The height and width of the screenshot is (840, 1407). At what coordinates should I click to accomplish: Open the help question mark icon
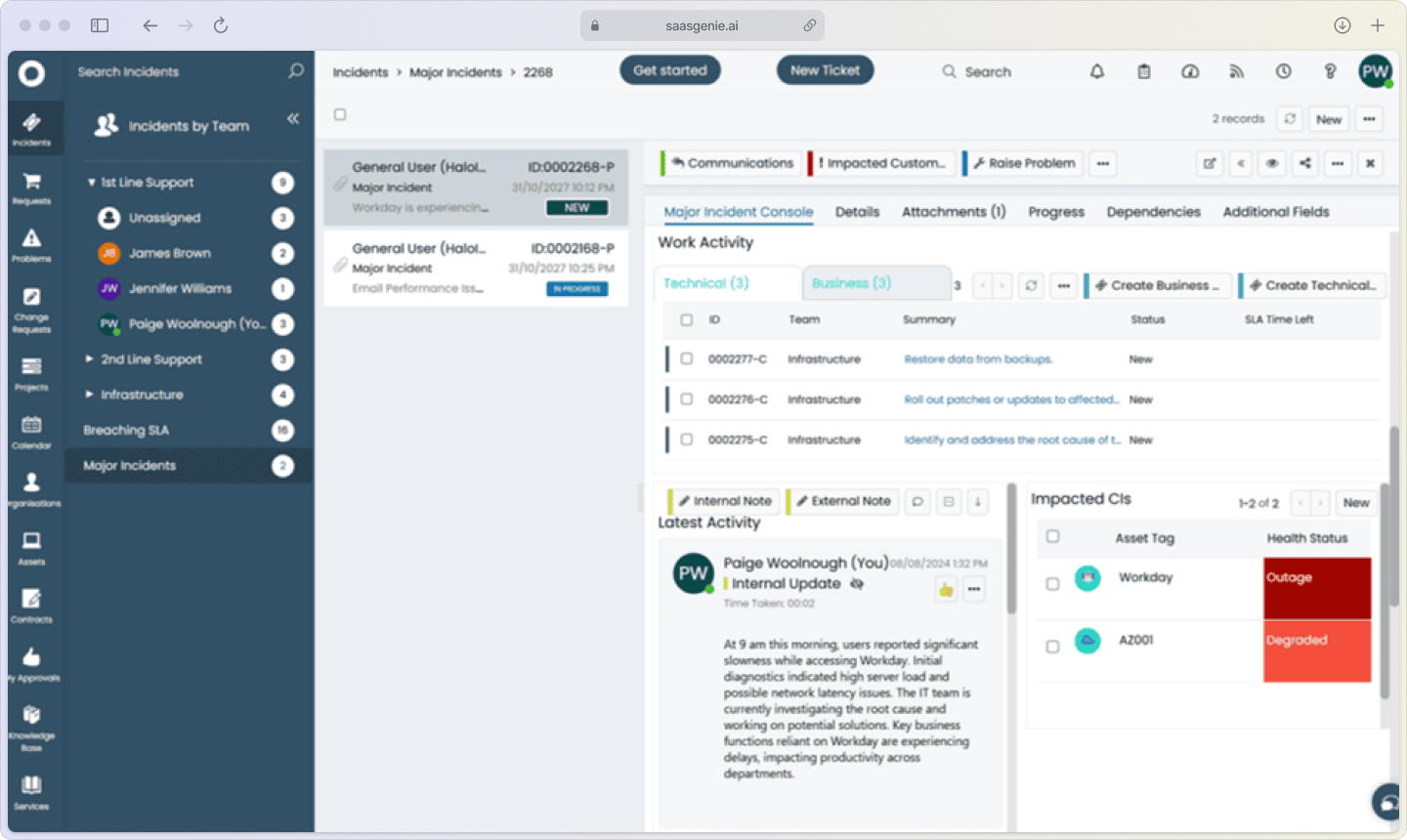click(1330, 71)
